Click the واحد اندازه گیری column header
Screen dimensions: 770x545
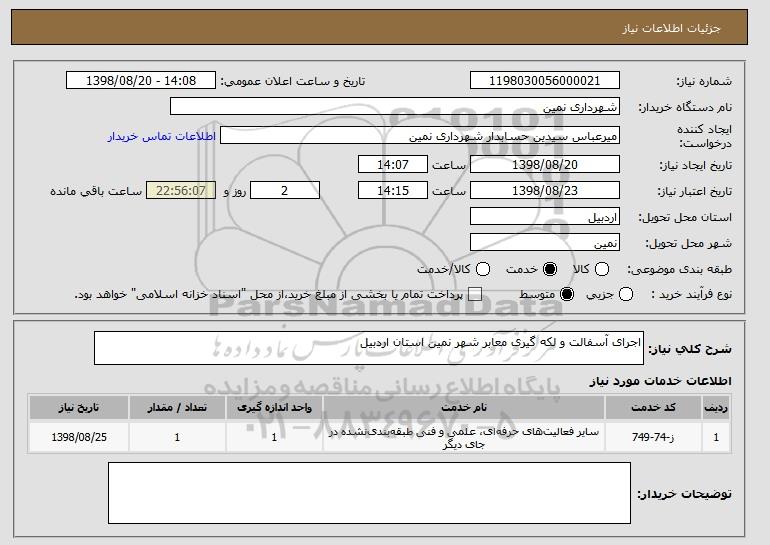(x=275, y=408)
